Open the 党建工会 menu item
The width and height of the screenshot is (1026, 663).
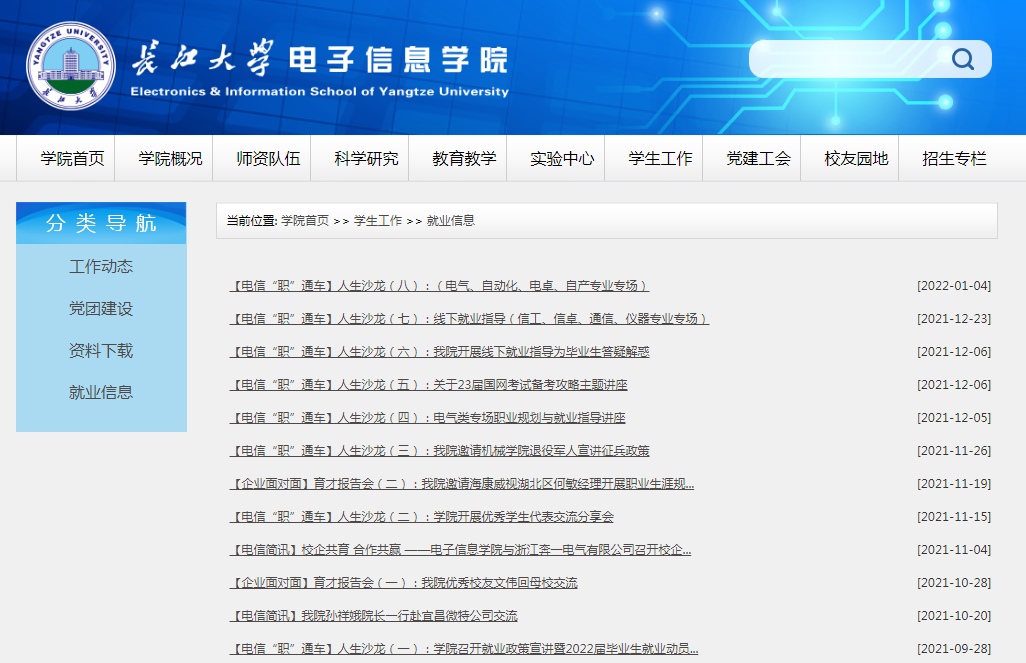pyautogui.click(x=751, y=158)
